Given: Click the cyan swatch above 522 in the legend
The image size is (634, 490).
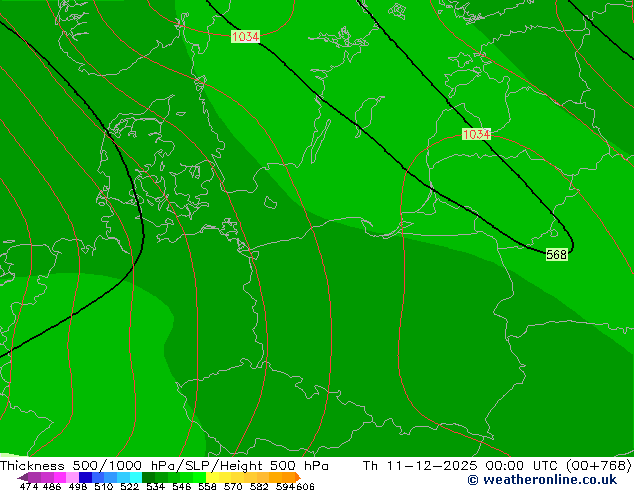Looking at the screenshot, I should click(136, 477).
